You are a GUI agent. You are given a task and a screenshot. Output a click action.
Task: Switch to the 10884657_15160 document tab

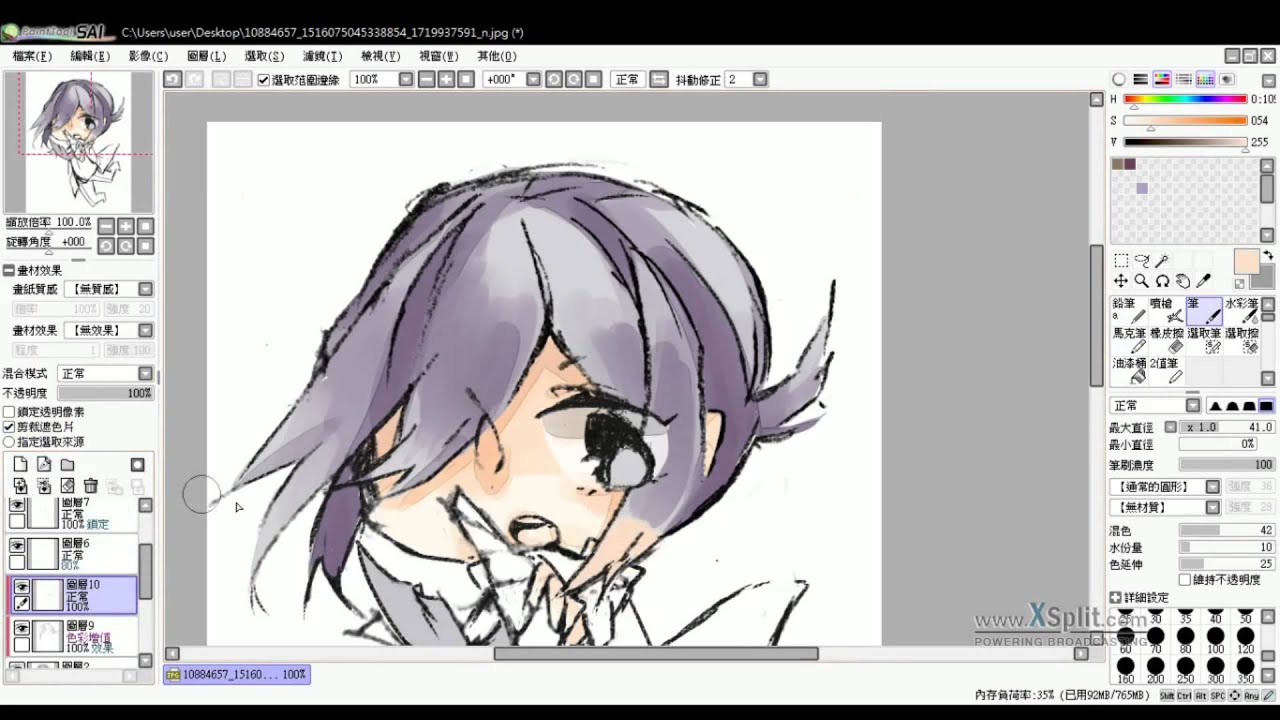coord(237,675)
